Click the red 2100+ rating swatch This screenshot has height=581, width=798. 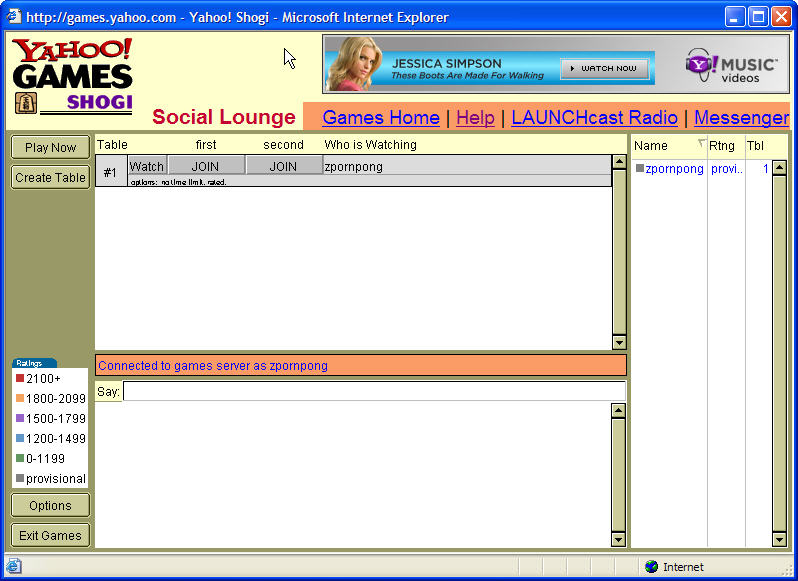(x=20, y=378)
